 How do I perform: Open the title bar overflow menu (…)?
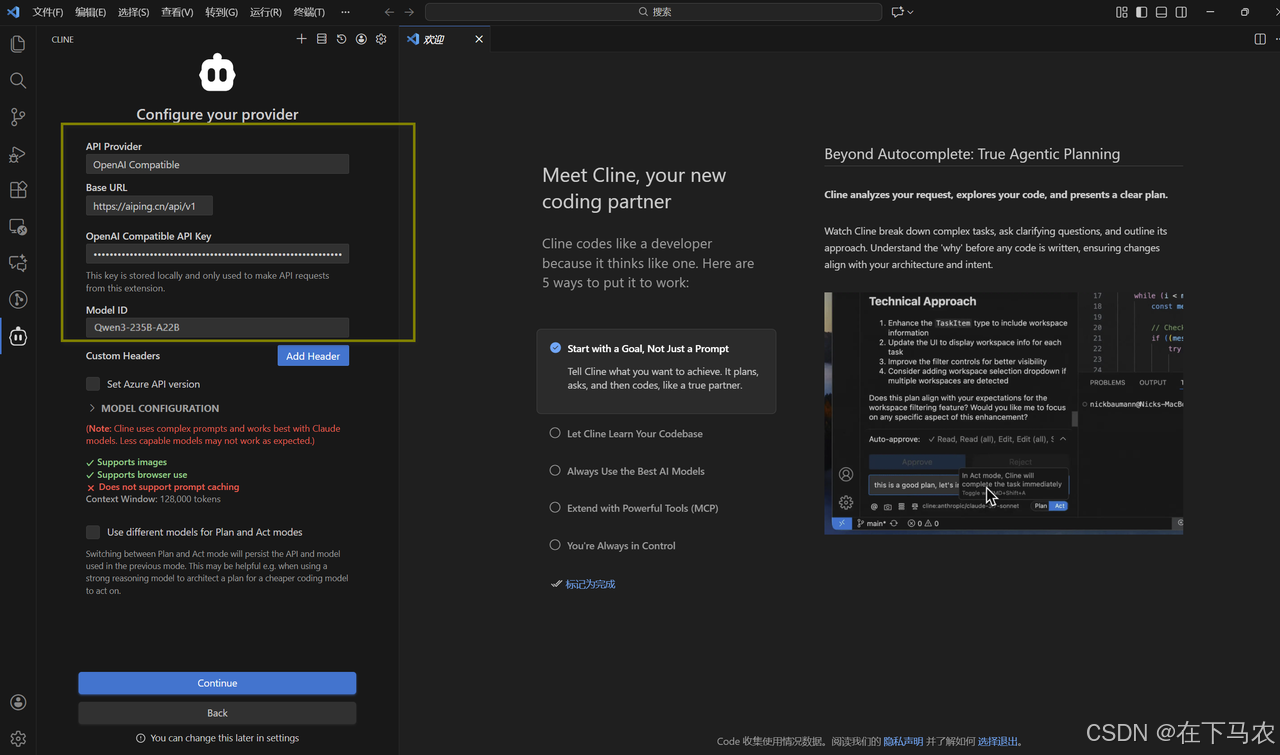[345, 12]
